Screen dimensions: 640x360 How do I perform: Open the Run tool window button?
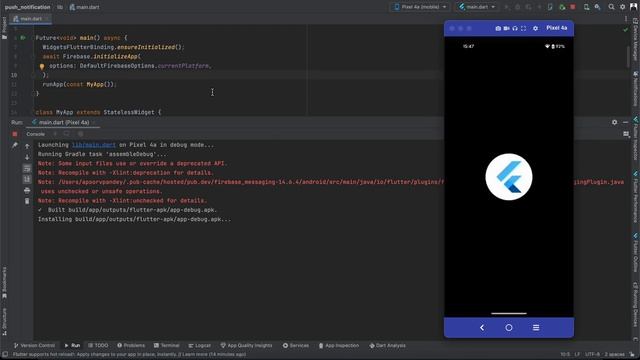pos(72,345)
